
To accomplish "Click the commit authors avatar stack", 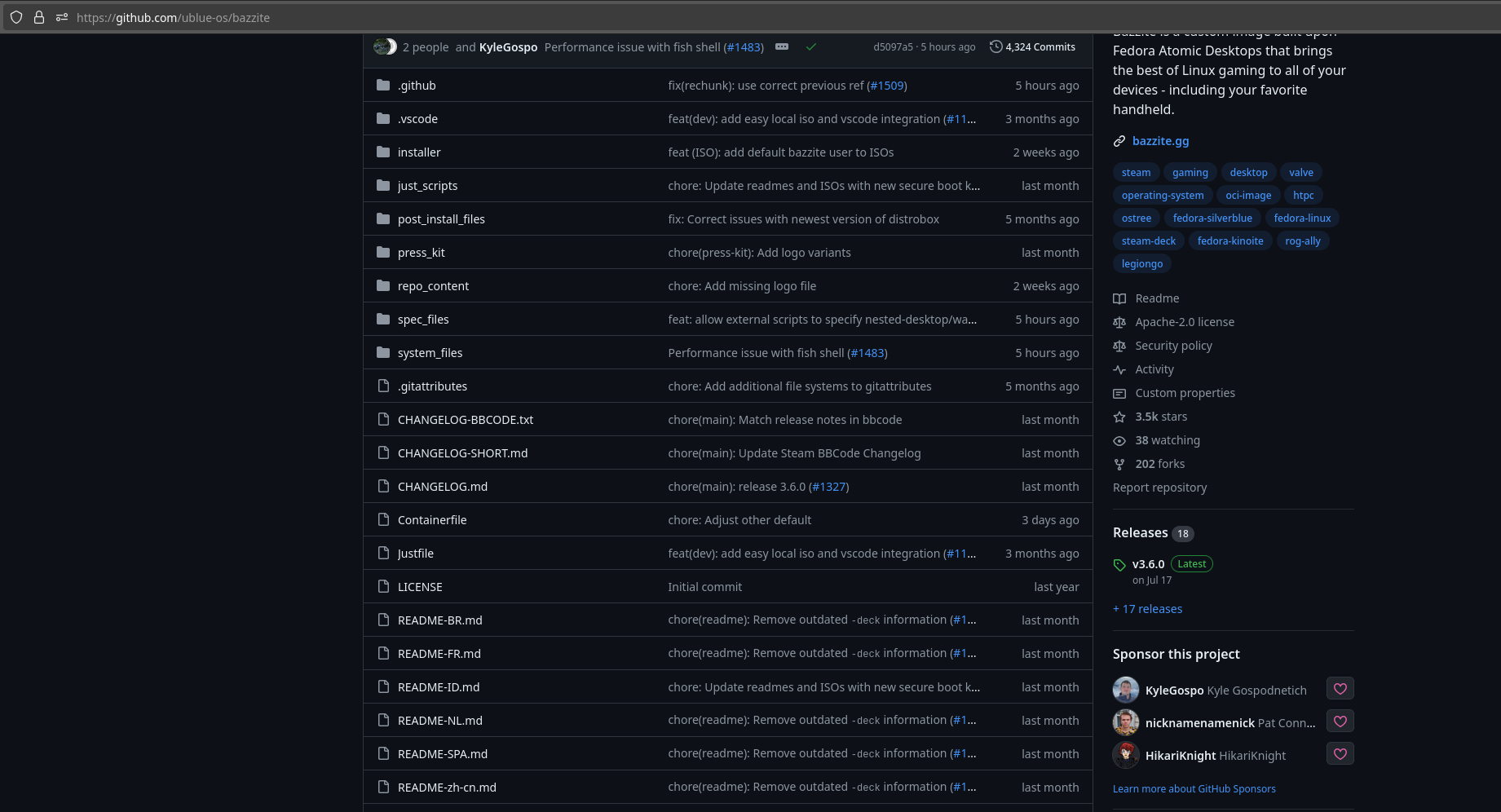I will 385,46.
